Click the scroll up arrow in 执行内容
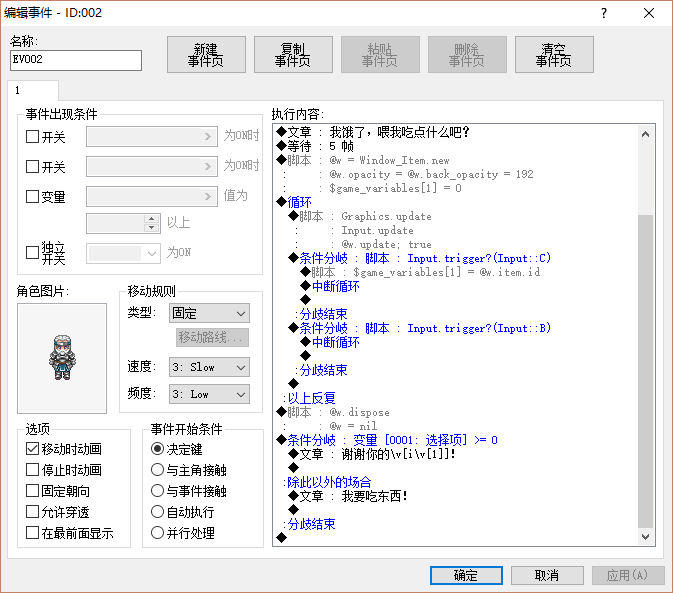673x593 pixels. [646, 135]
